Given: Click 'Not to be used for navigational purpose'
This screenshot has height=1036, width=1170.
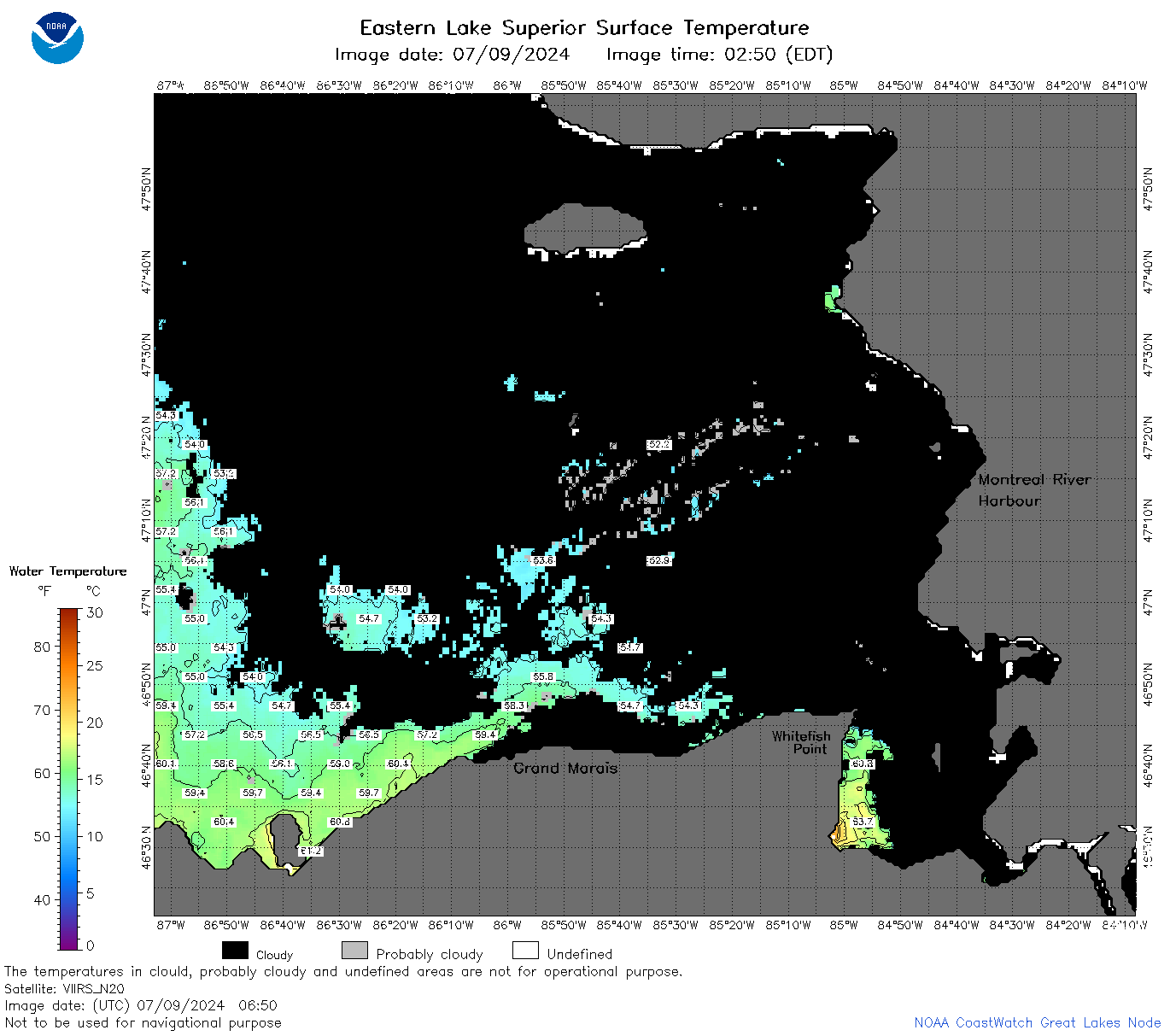Looking at the screenshot, I should coord(143,1022).
